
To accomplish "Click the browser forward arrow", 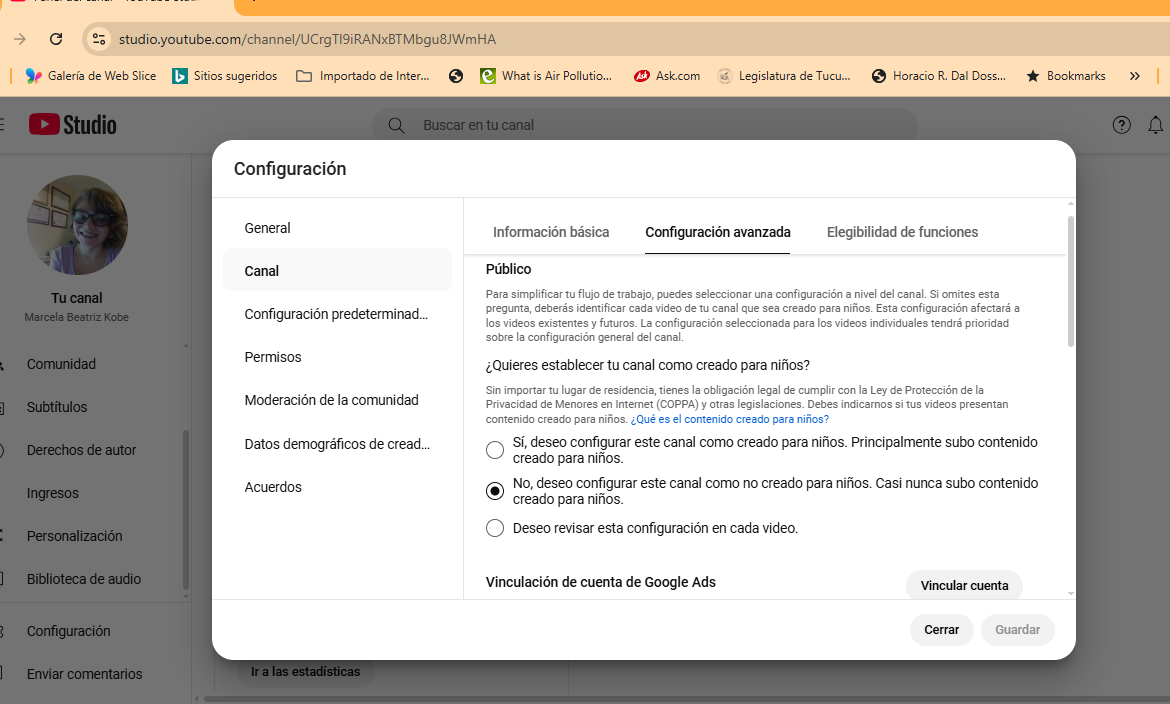I will pos(20,39).
